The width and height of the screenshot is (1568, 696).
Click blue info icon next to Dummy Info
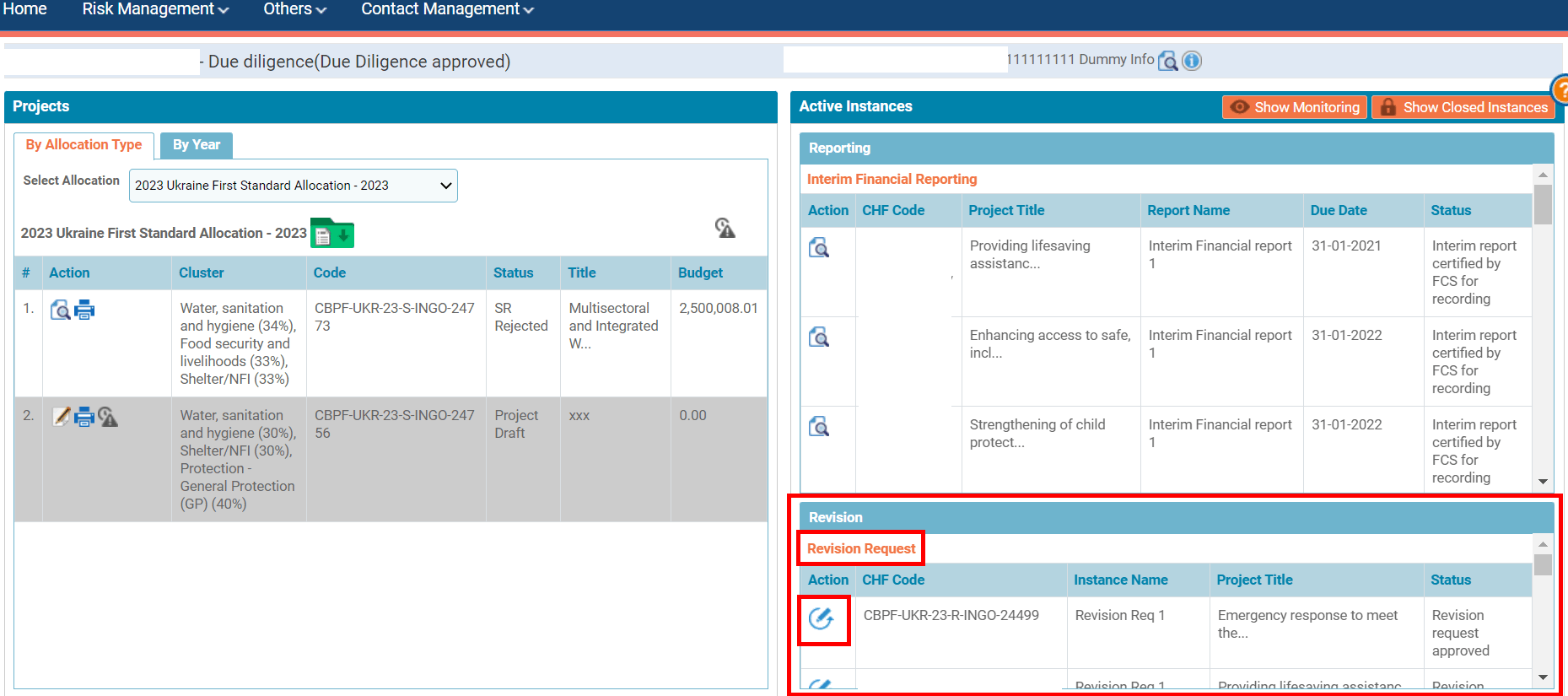coord(1192,61)
